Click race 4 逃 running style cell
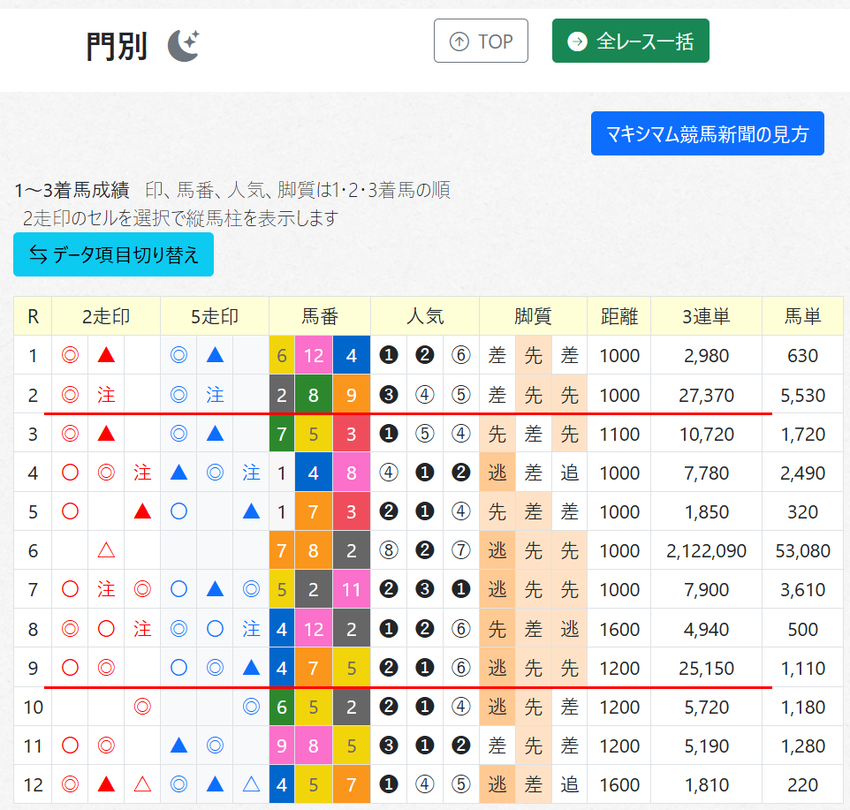This screenshot has width=850, height=810. (x=497, y=472)
